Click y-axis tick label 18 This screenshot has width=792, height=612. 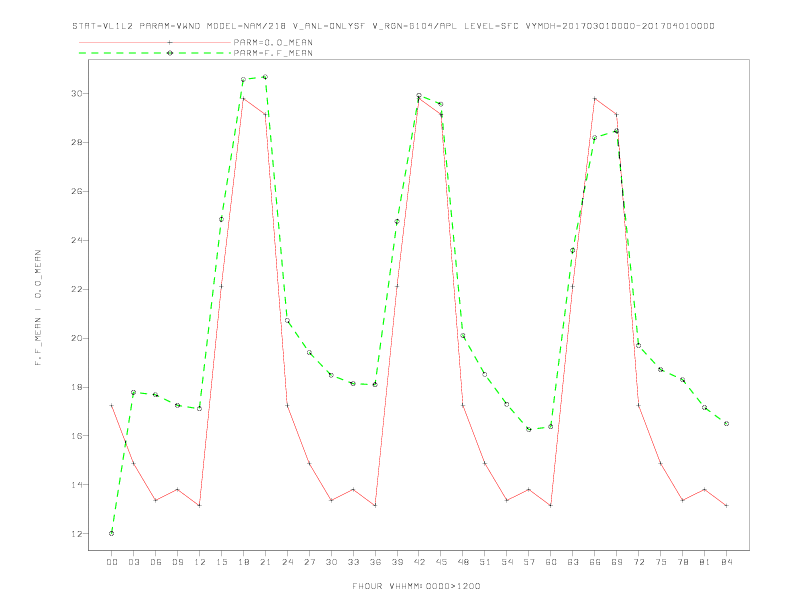click(x=76, y=387)
